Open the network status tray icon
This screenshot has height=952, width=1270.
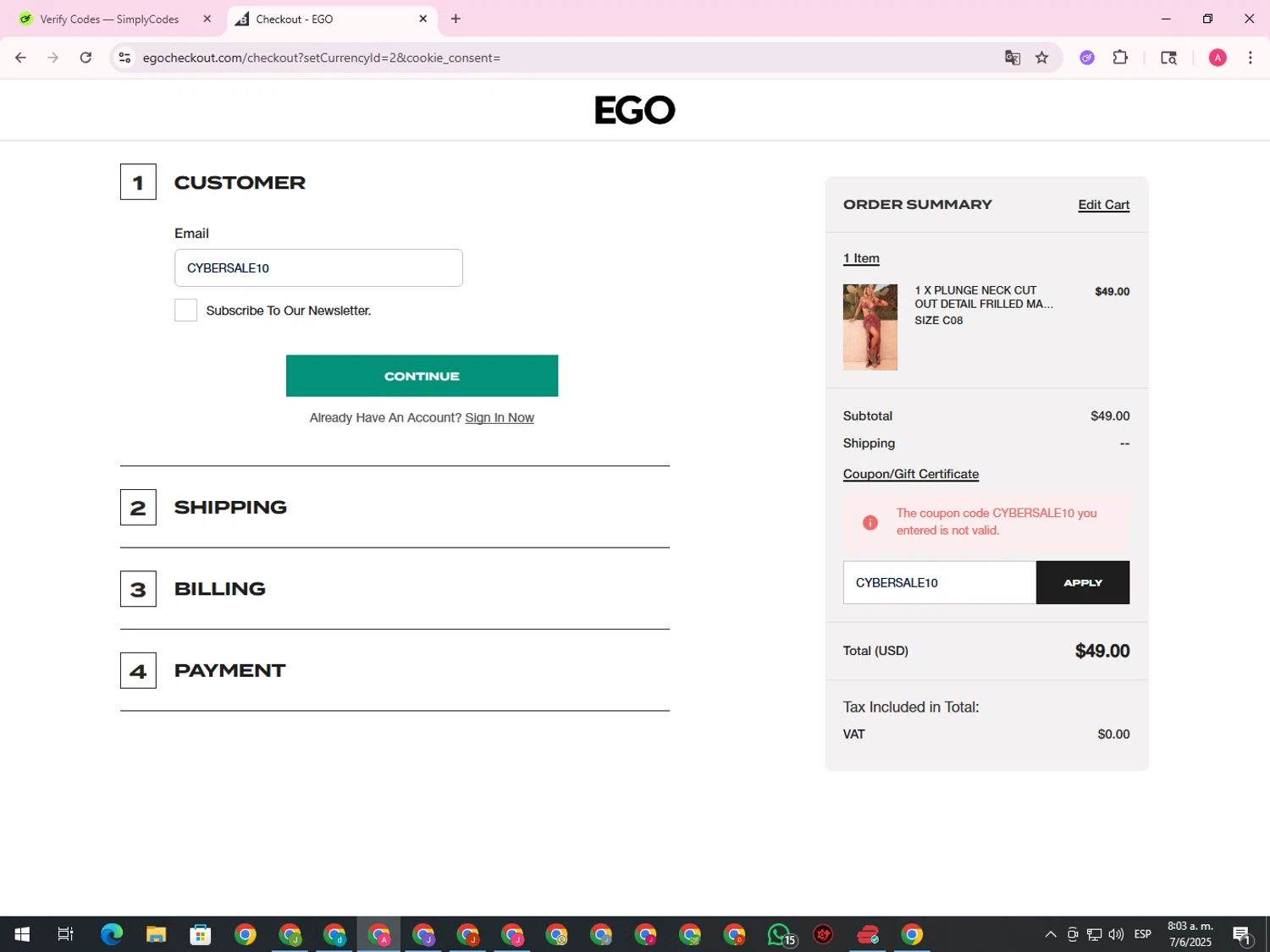point(1094,934)
